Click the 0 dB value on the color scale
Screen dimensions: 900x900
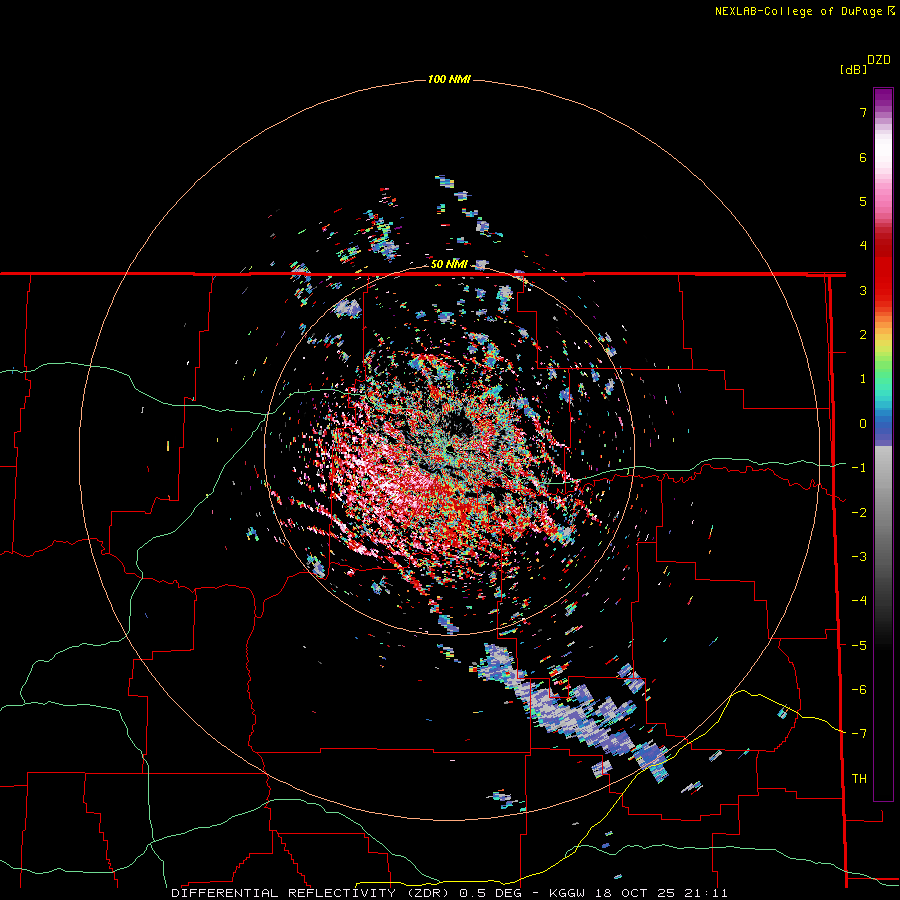[x=863, y=424]
